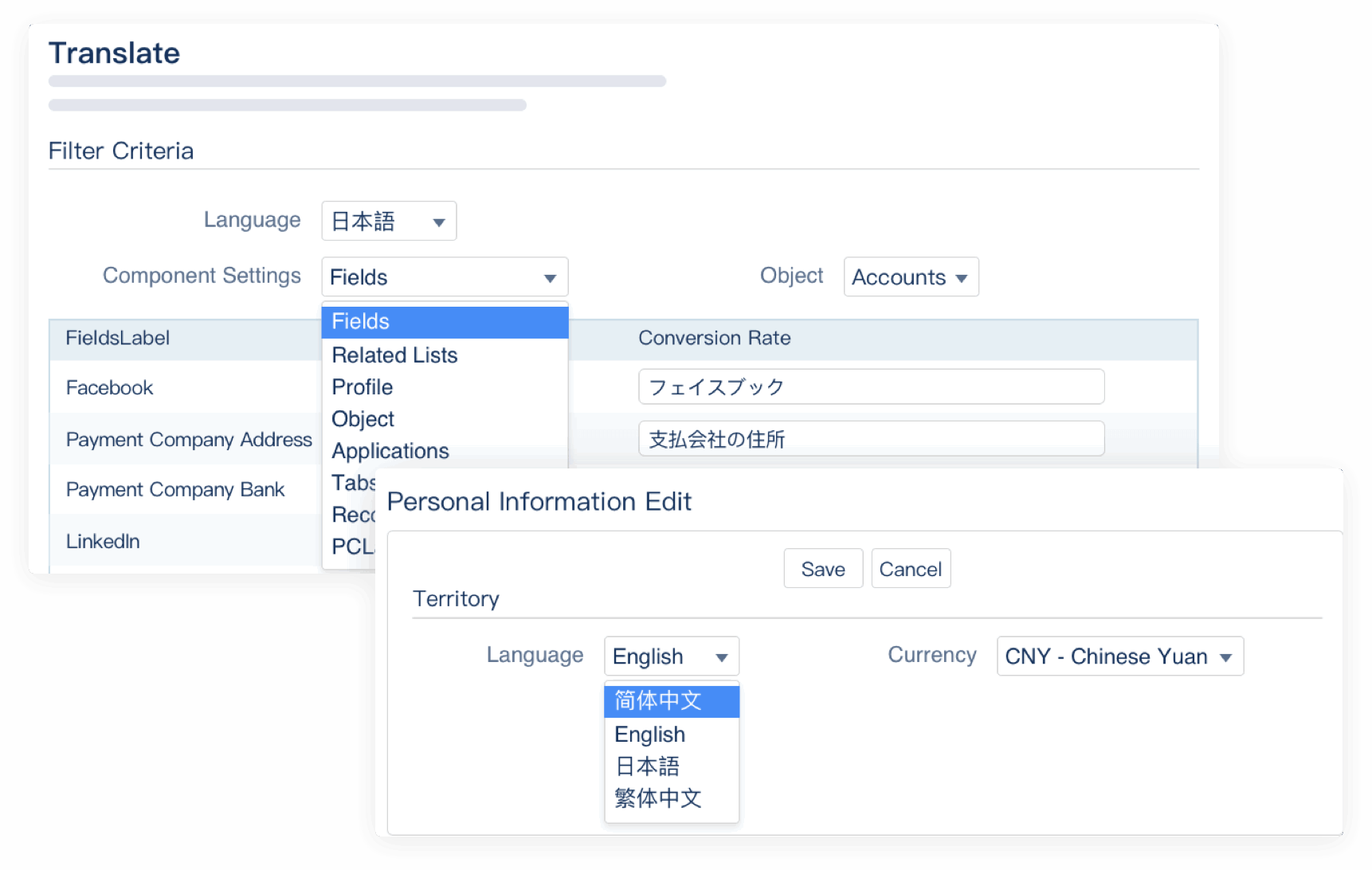Pick Object from the component list
The image size is (1372, 870).
pos(363,419)
